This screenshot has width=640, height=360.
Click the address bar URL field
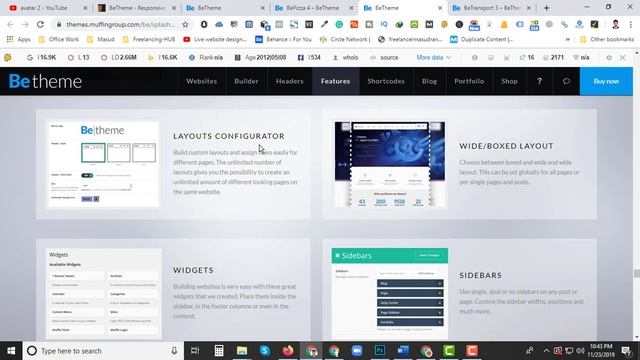pos(120,24)
